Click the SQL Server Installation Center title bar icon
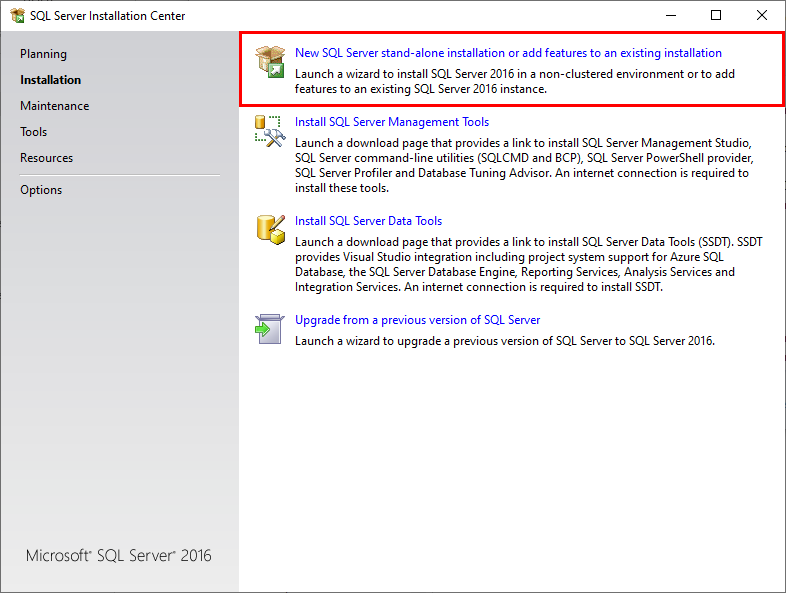This screenshot has width=786, height=593. (x=17, y=16)
